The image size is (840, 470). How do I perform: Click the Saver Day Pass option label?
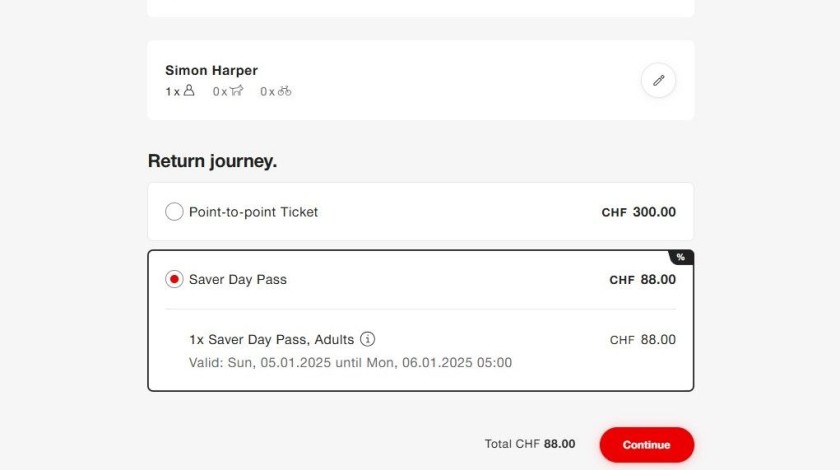pos(238,280)
